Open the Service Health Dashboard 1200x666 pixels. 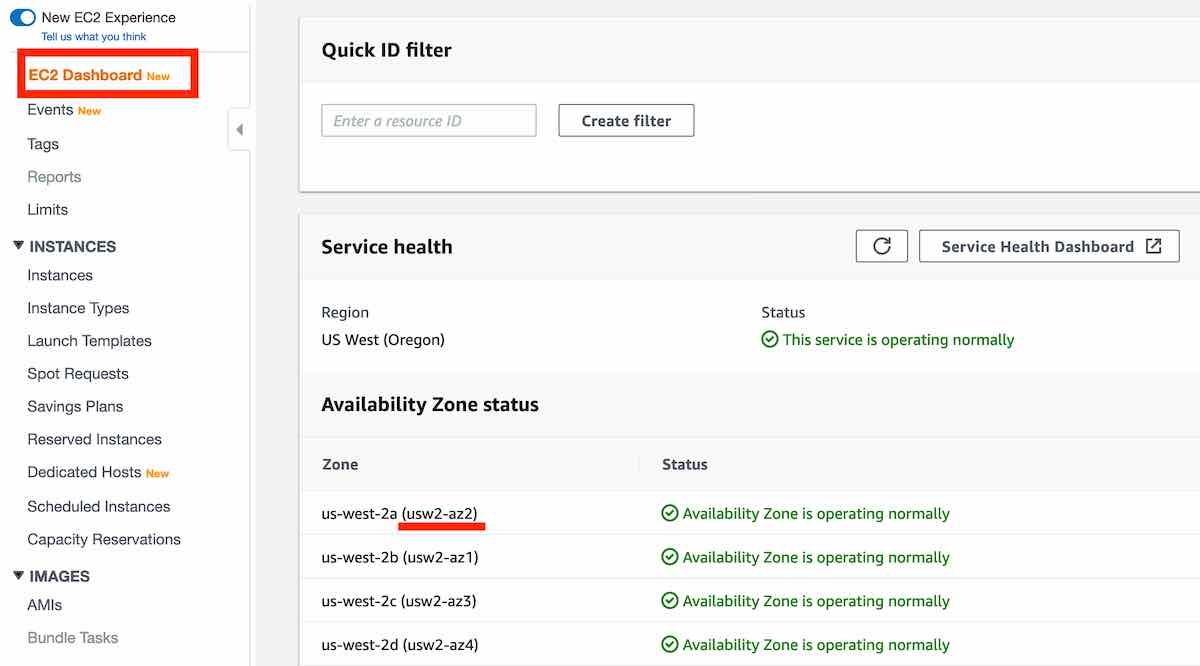click(1037, 246)
